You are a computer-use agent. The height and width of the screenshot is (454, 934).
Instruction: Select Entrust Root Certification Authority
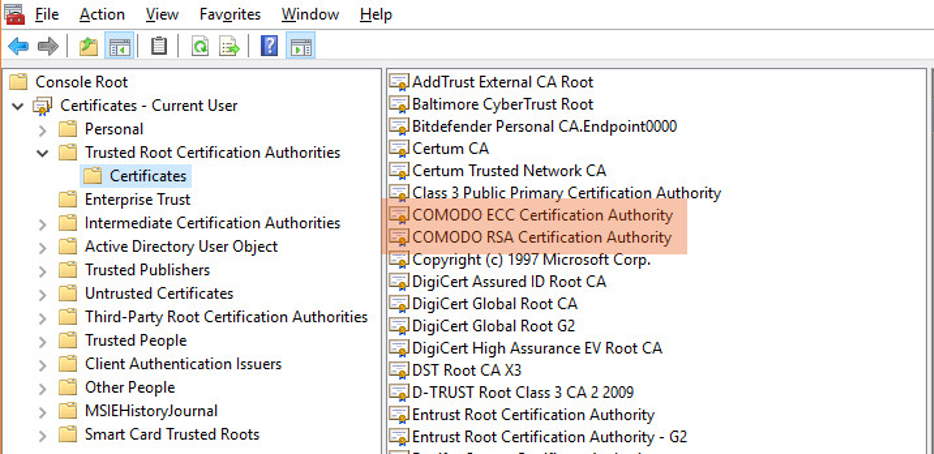click(533, 415)
